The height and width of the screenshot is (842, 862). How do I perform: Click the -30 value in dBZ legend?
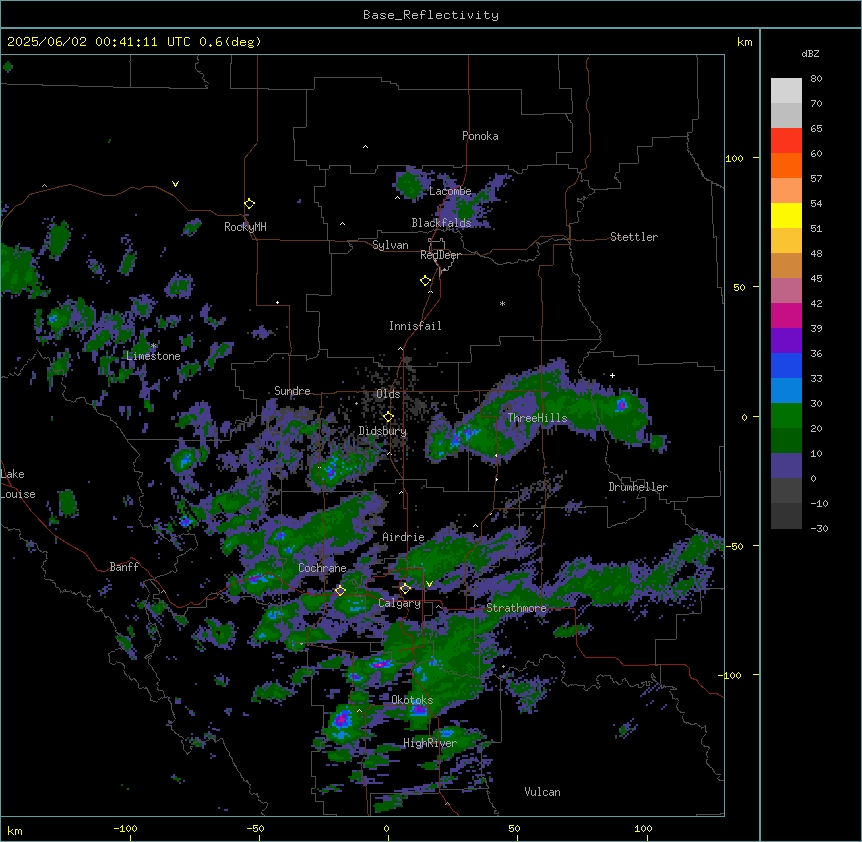pyautogui.click(x=819, y=528)
